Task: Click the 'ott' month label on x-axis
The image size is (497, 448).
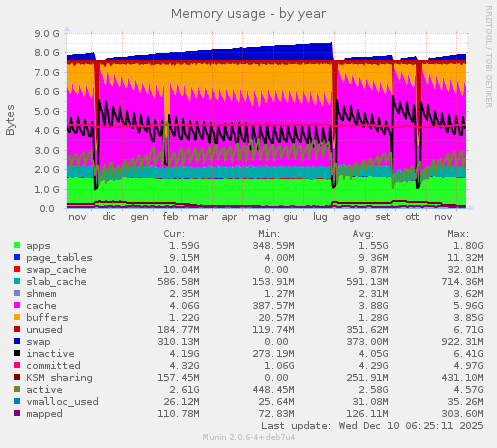Action: (412, 217)
